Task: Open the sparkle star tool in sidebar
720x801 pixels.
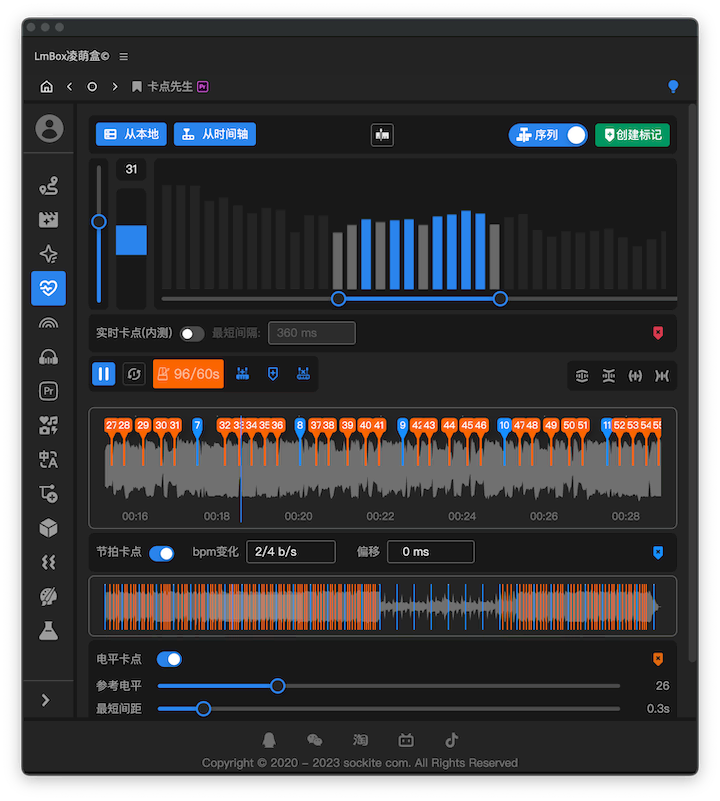Action: 49,254
